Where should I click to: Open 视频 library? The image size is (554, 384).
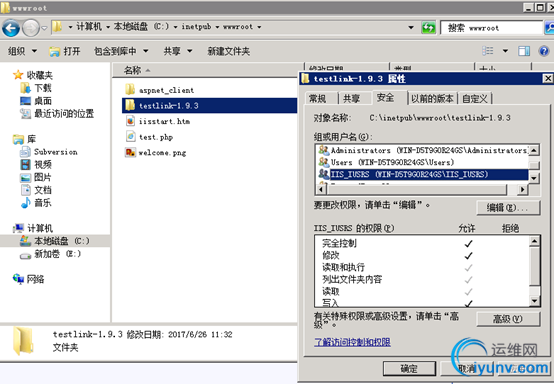point(36,165)
